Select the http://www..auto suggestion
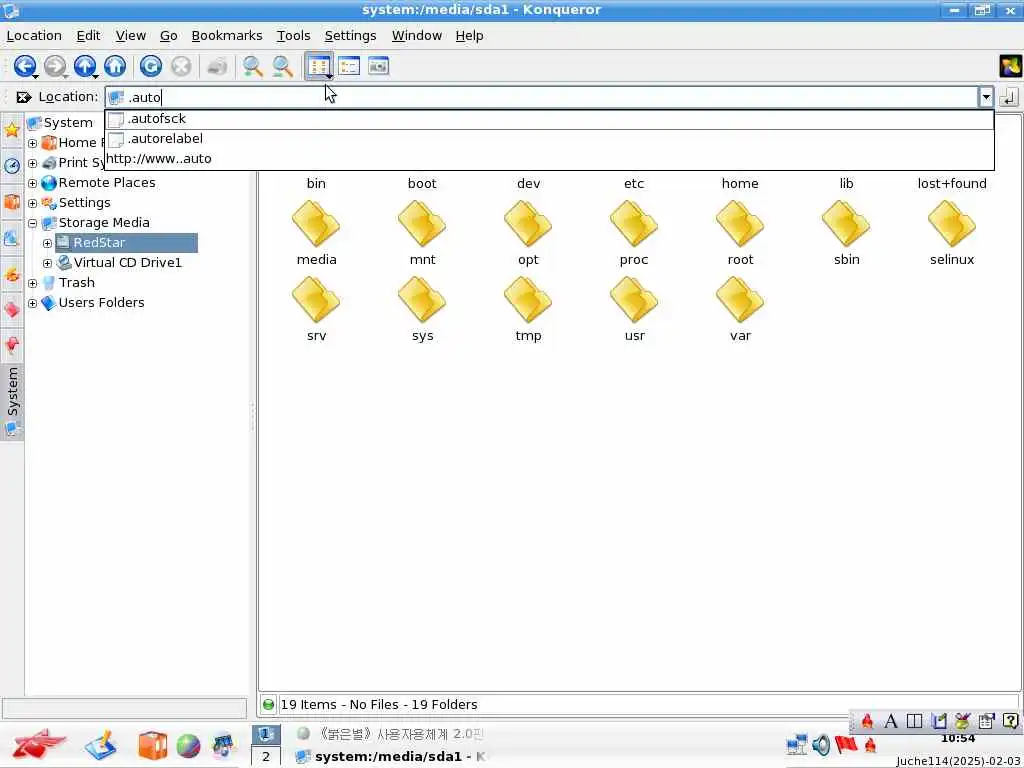The image size is (1024, 768). pos(549,159)
